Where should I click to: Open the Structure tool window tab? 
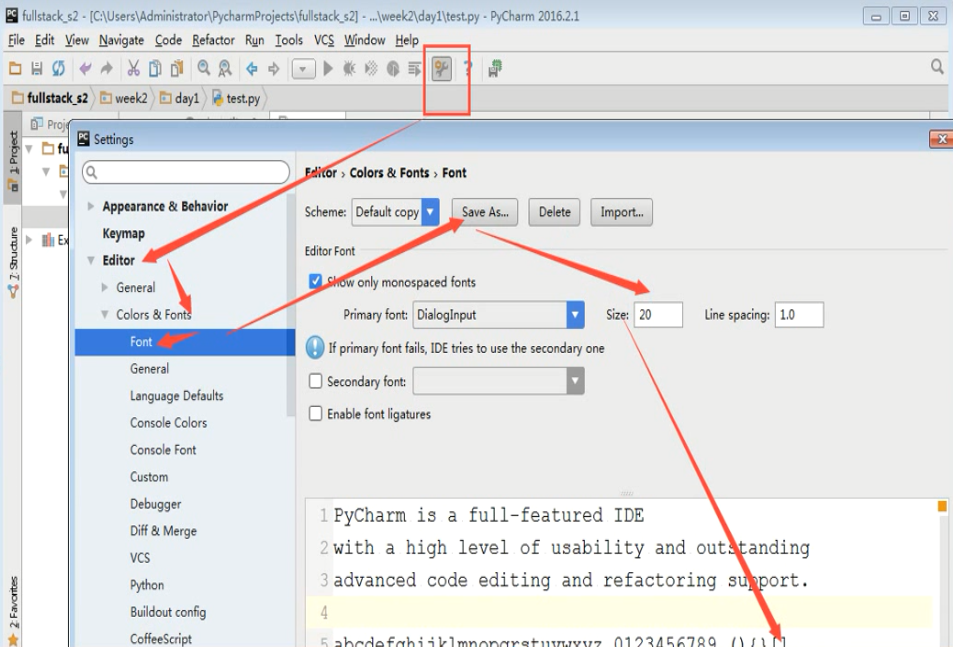(13, 261)
